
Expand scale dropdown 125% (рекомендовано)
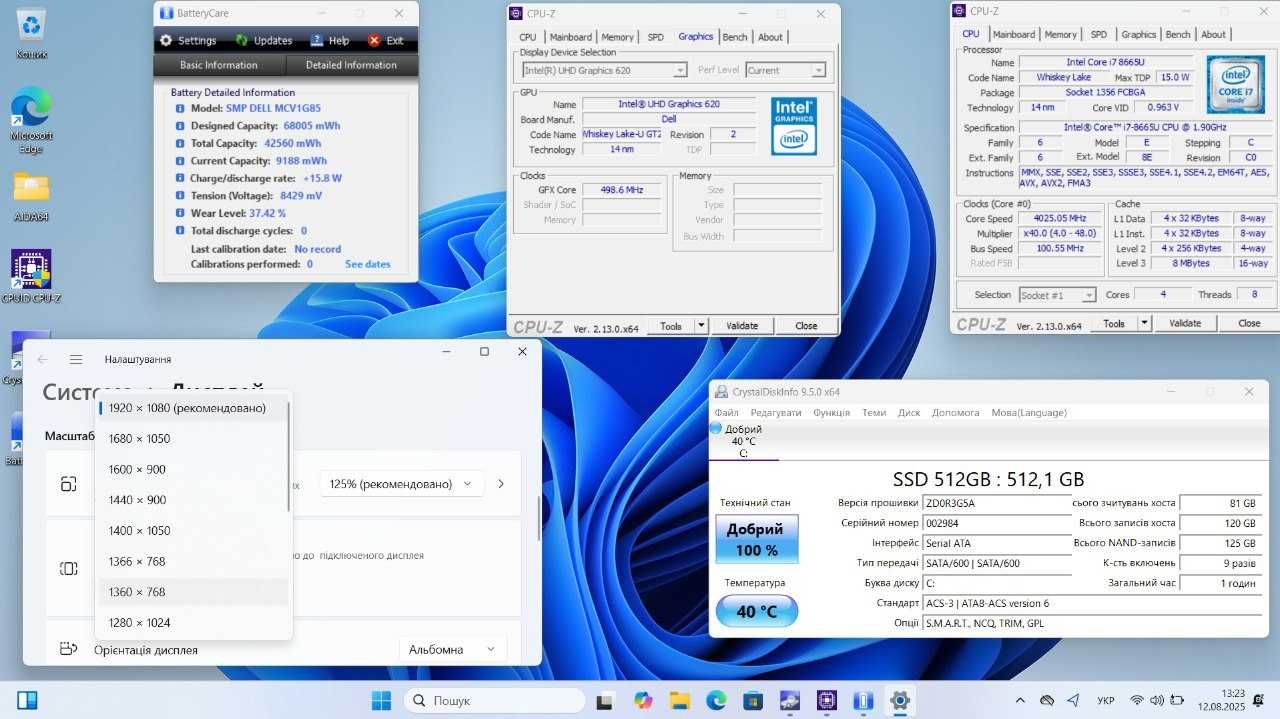pyautogui.click(x=402, y=483)
